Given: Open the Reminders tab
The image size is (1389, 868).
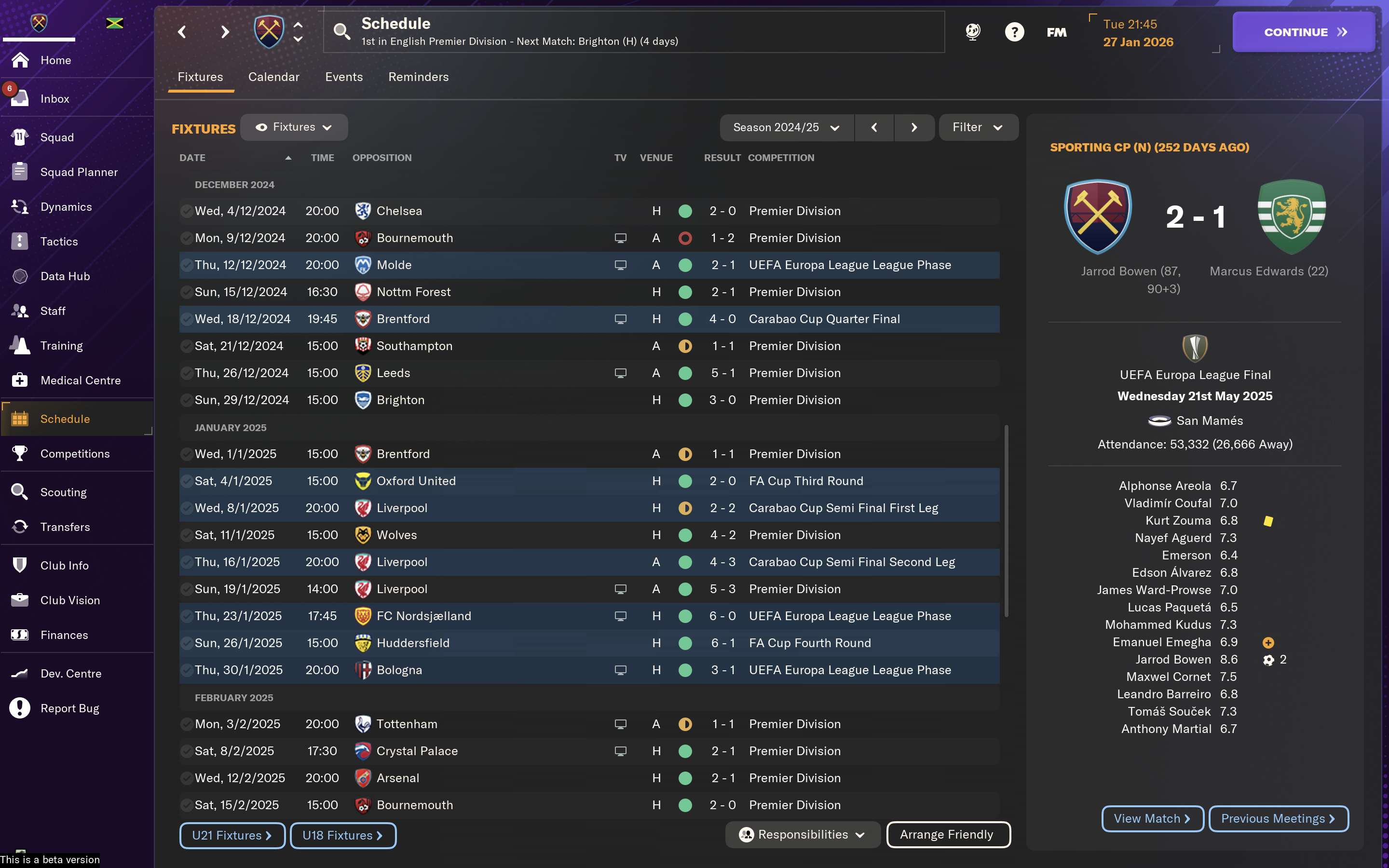Looking at the screenshot, I should point(419,77).
